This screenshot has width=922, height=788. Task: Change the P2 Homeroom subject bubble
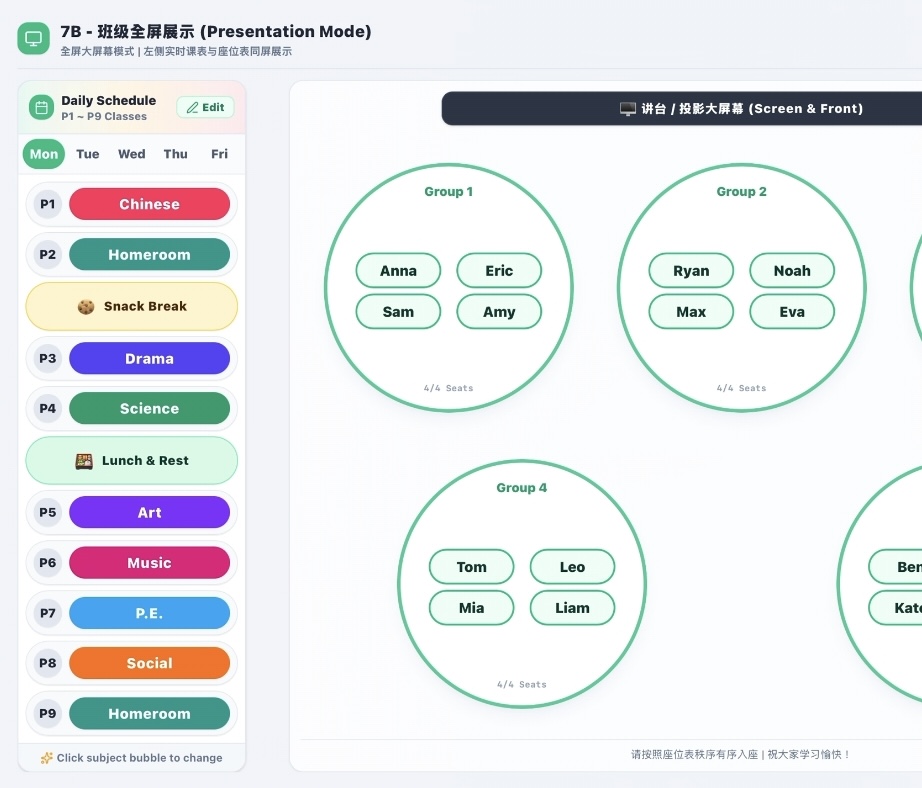(x=149, y=255)
